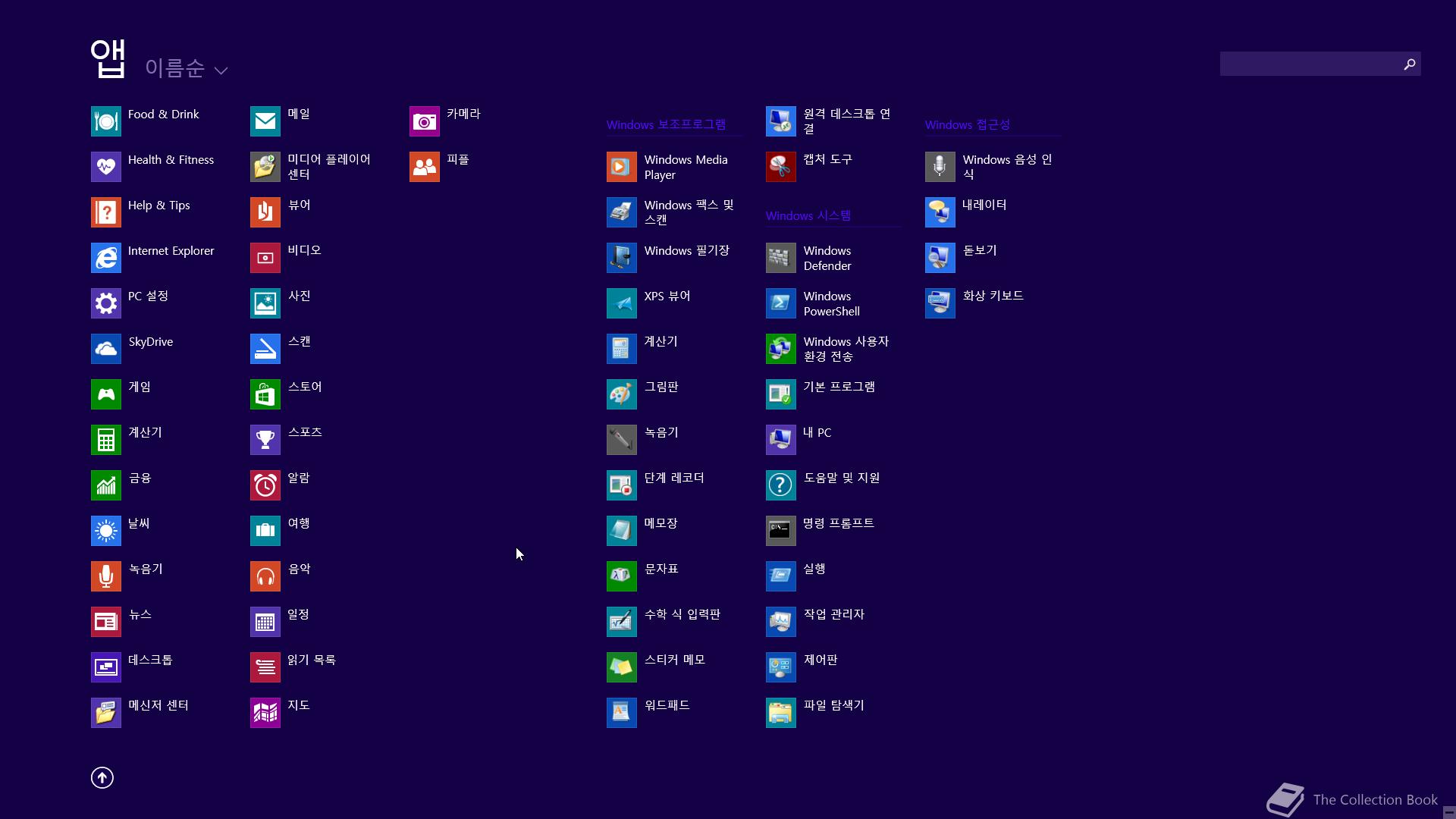Launch Windows Media Player icon
Image resolution: width=1456 pixels, height=819 pixels.
pos(622,167)
